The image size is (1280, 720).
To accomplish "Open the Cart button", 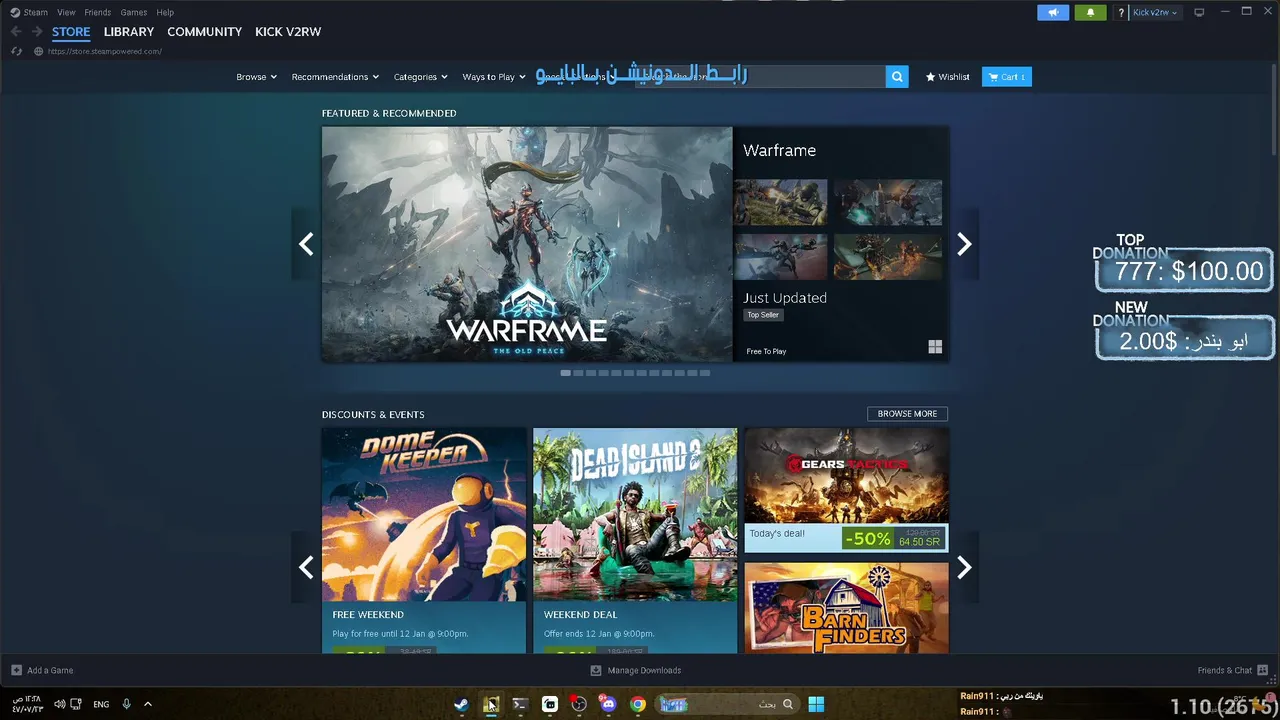I will 1007,77.
